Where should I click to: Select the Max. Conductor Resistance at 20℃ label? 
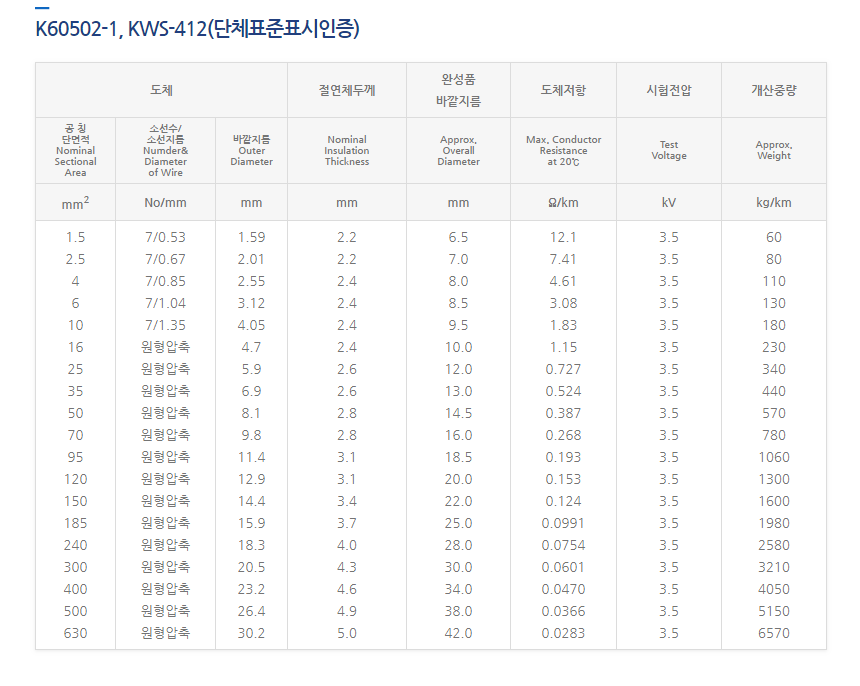pyautogui.click(x=563, y=150)
